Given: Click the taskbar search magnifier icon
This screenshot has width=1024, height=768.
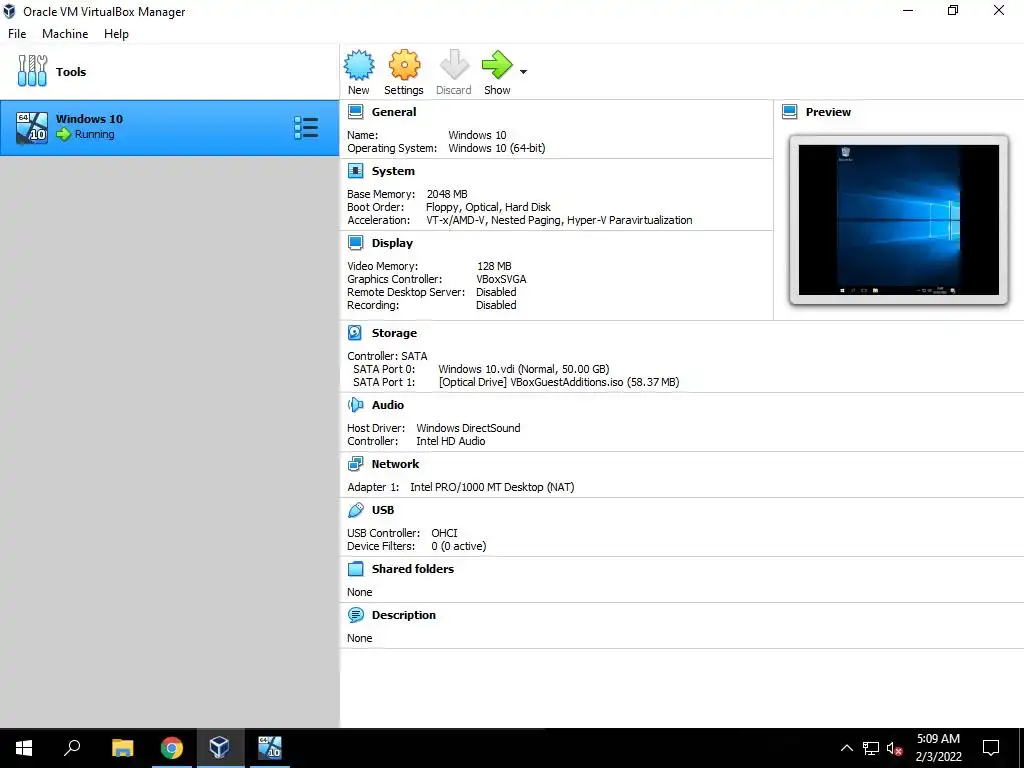Looking at the screenshot, I should [x=72, y=748].
